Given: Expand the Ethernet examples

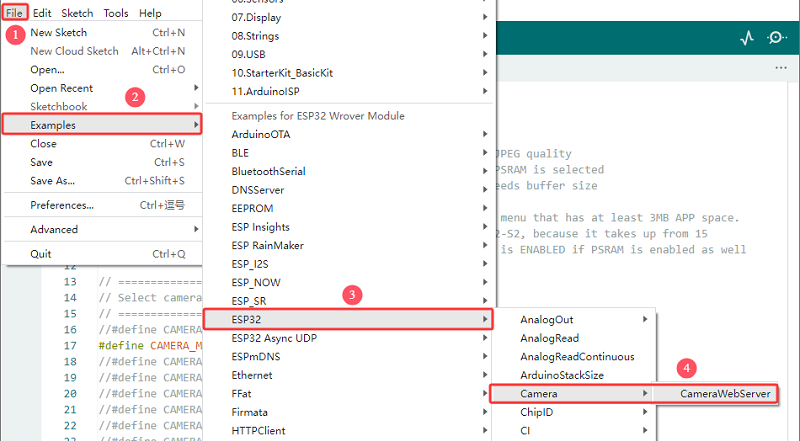Looking at the screenshot, I should [x=349, y=375].
